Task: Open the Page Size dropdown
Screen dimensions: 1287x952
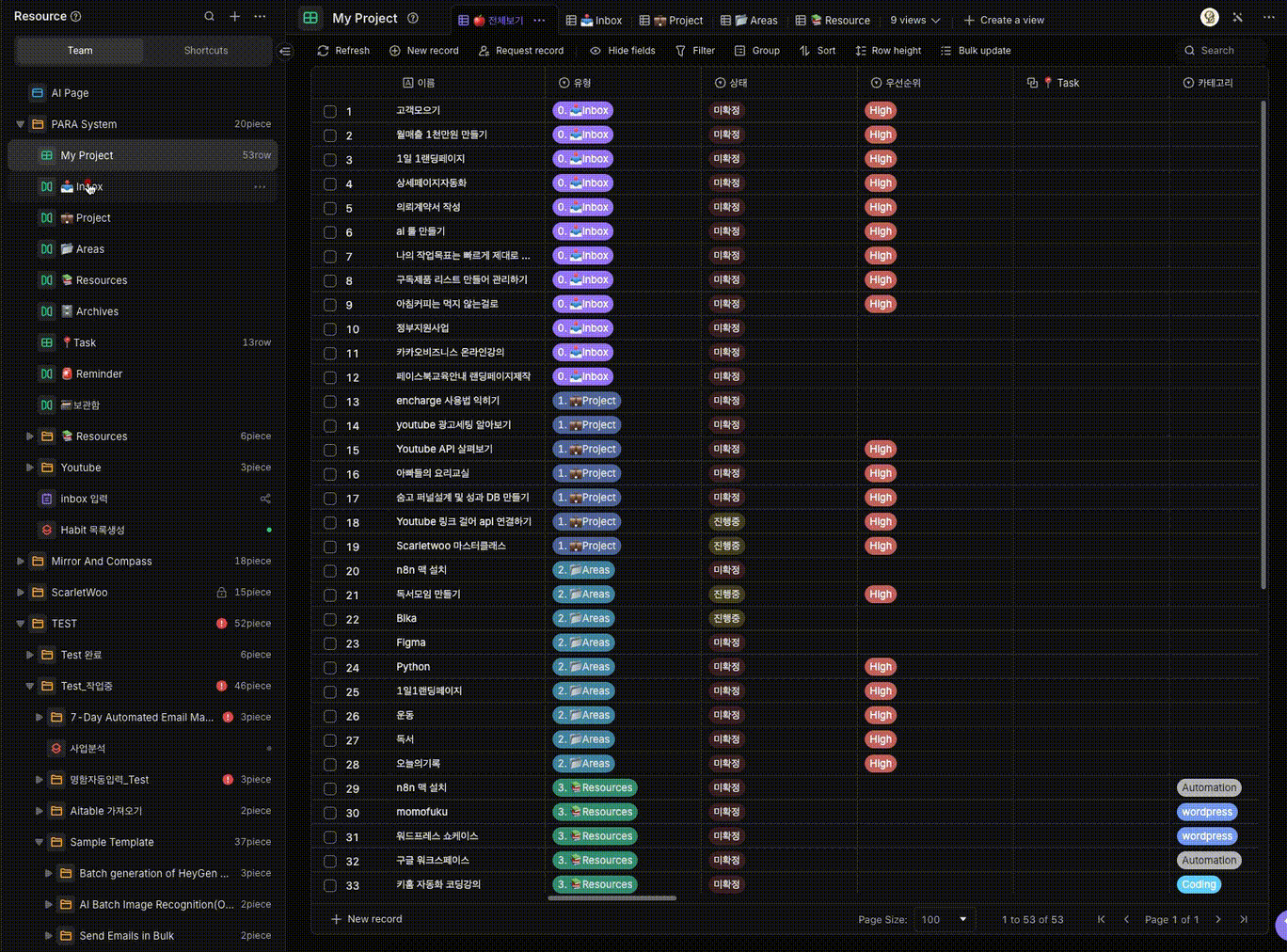Action: [944, 919]
